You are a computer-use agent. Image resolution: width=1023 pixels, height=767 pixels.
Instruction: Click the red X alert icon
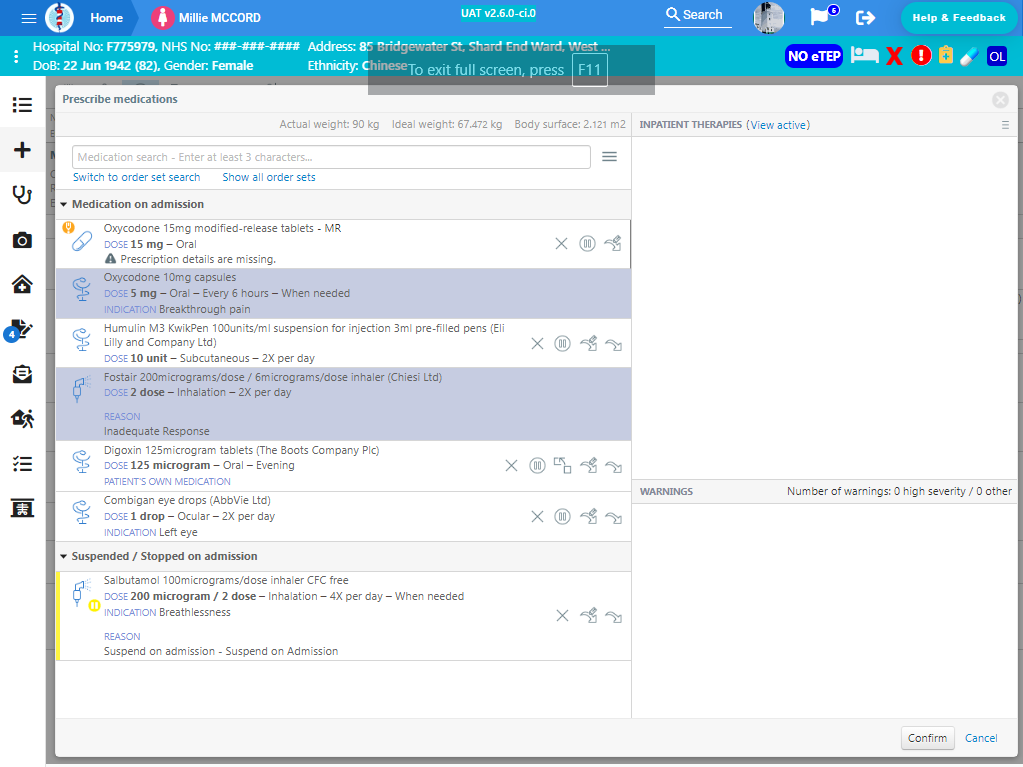(894, 56)
